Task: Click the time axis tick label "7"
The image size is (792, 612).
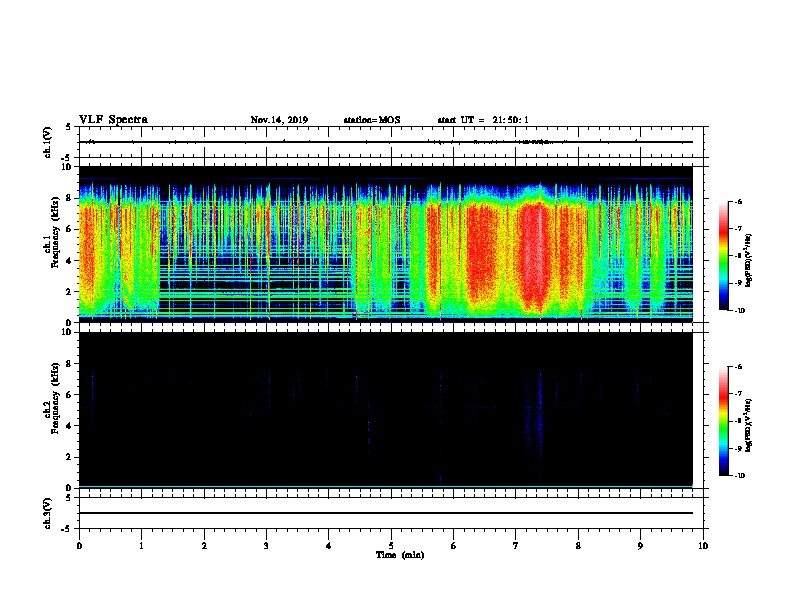Action: 516,546
